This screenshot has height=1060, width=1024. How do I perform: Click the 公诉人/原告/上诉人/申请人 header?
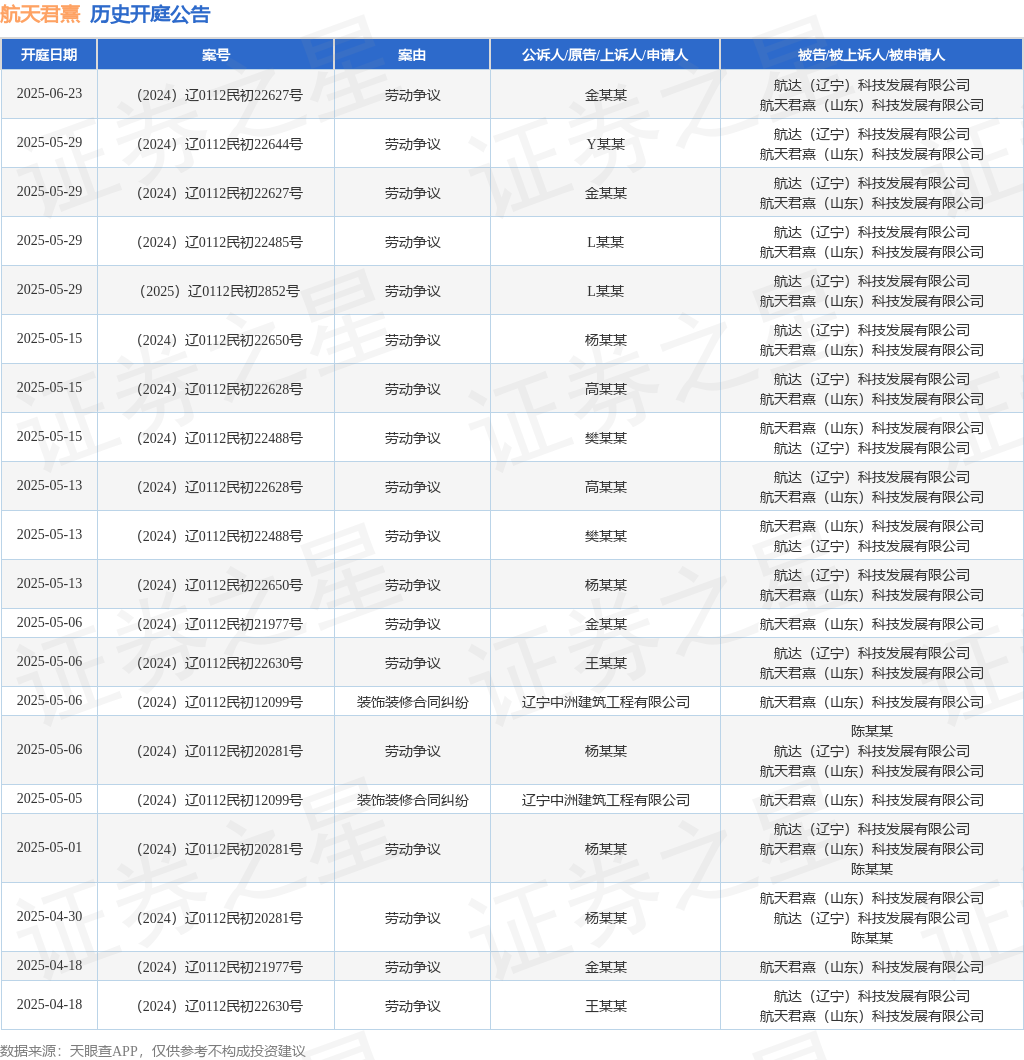(x=605, y=55)
